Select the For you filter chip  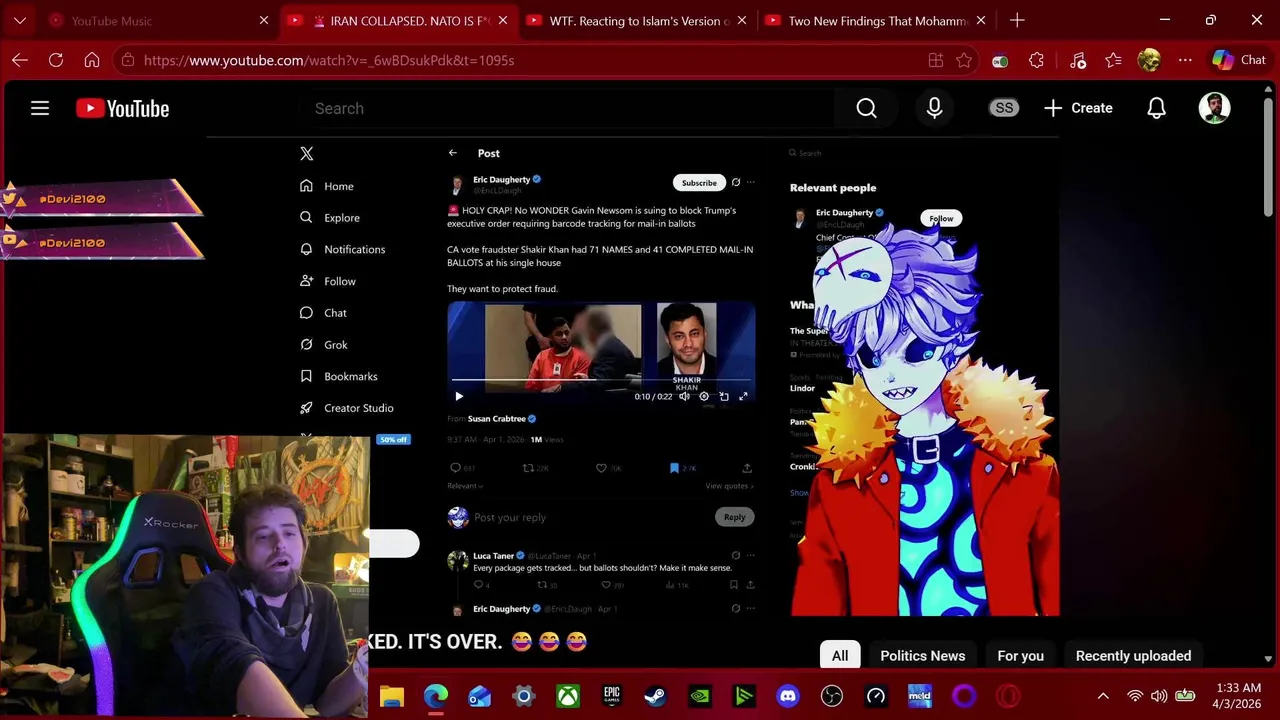point(1020,656)
